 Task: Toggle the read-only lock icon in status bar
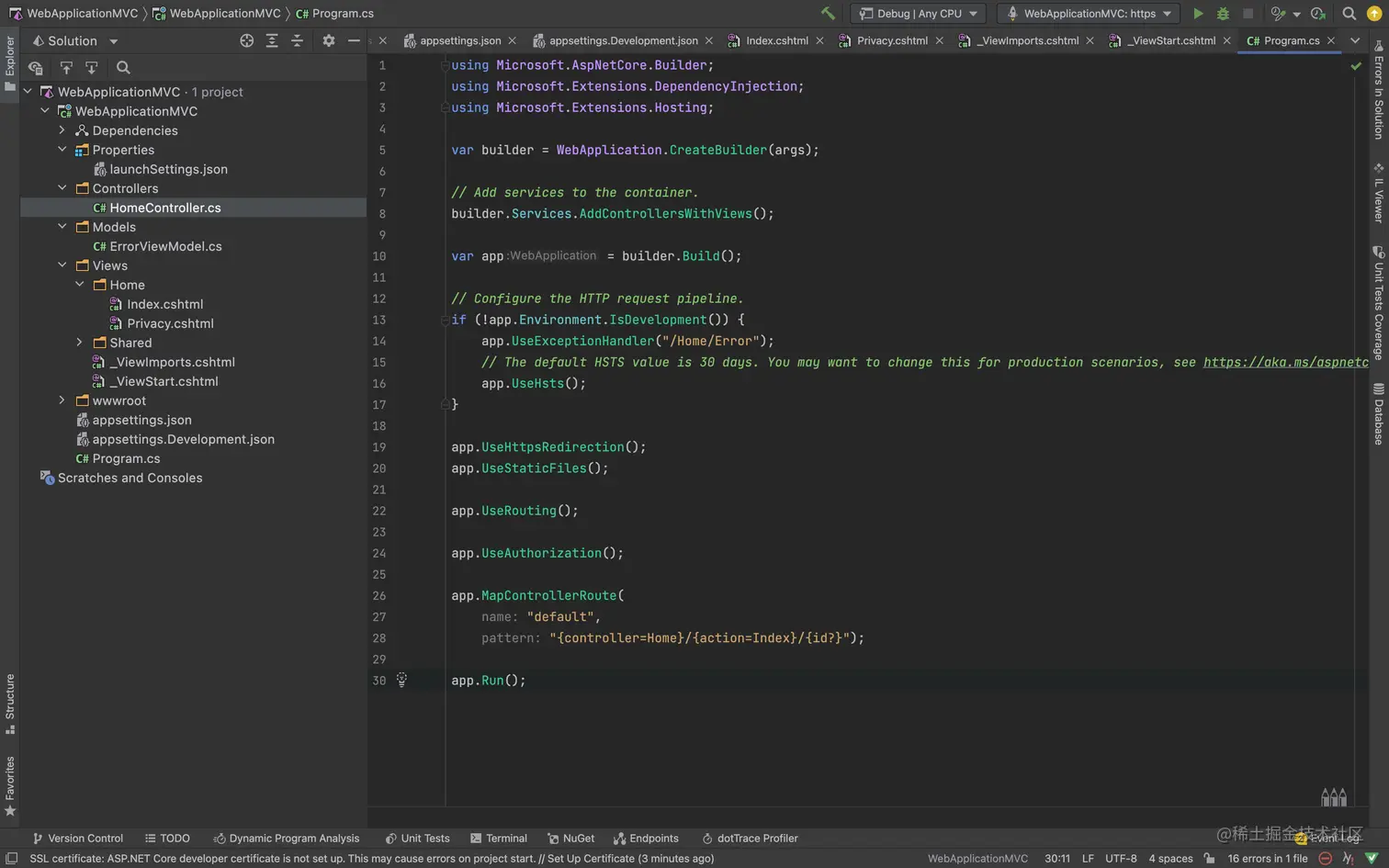(1209, 859)
